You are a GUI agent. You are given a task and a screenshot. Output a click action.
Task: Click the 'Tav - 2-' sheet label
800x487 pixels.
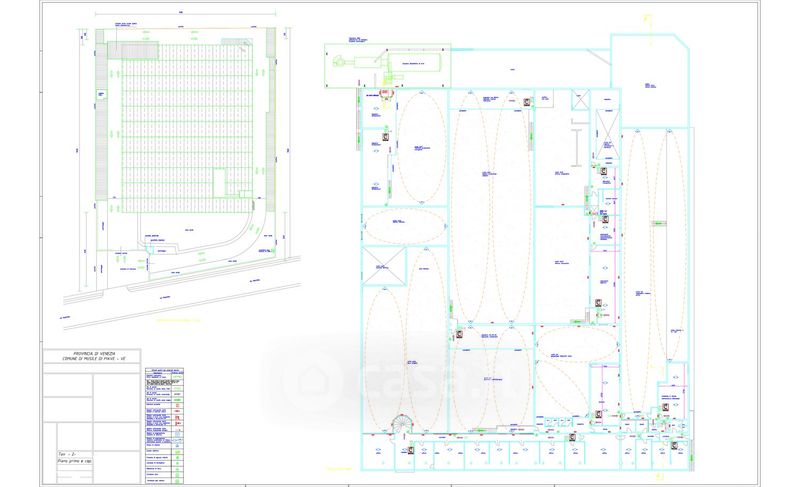(68, 455)
